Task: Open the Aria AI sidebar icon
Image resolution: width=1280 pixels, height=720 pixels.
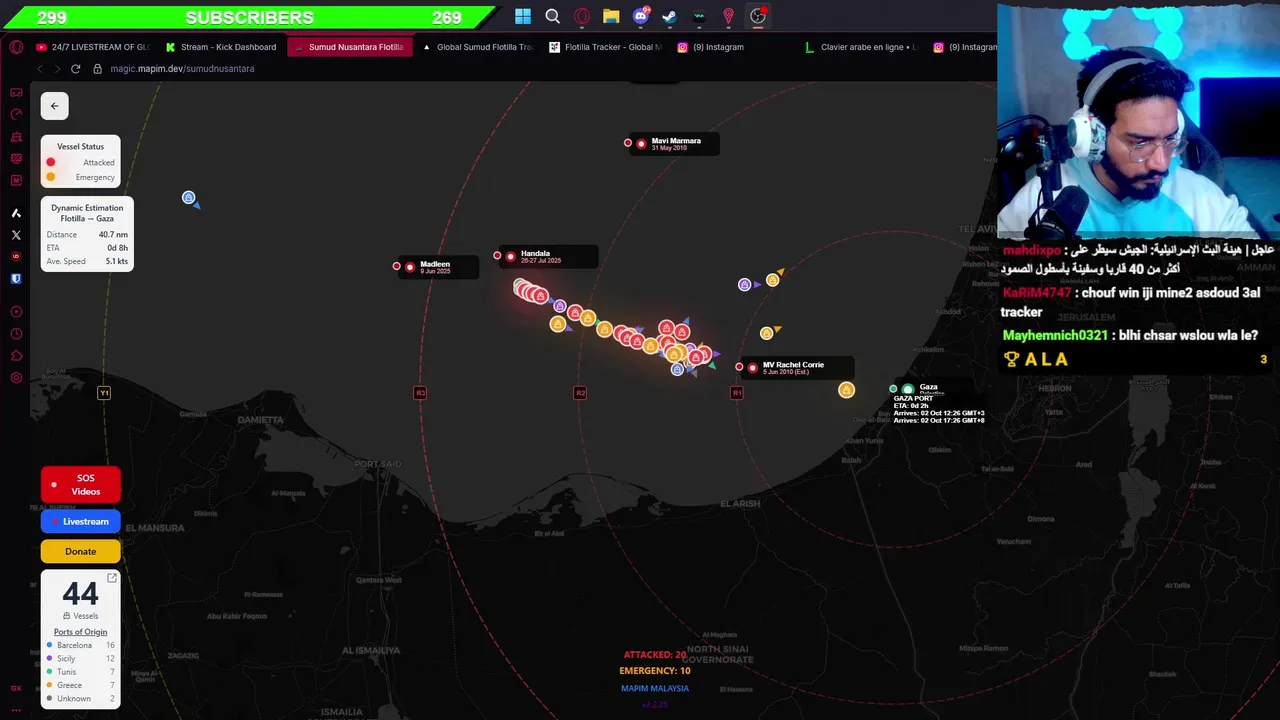Action: [x=16, y=213]
